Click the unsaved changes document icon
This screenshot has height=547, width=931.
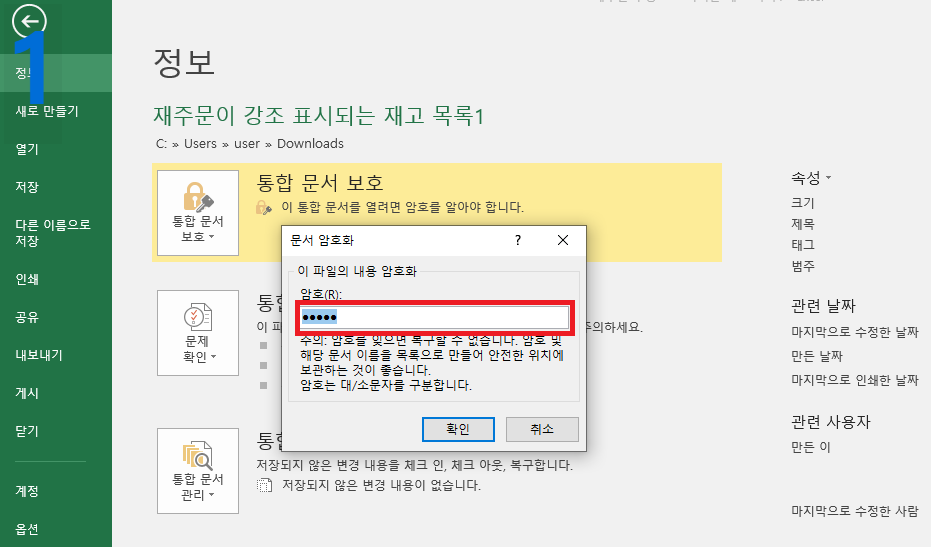[x=264, y=485]
